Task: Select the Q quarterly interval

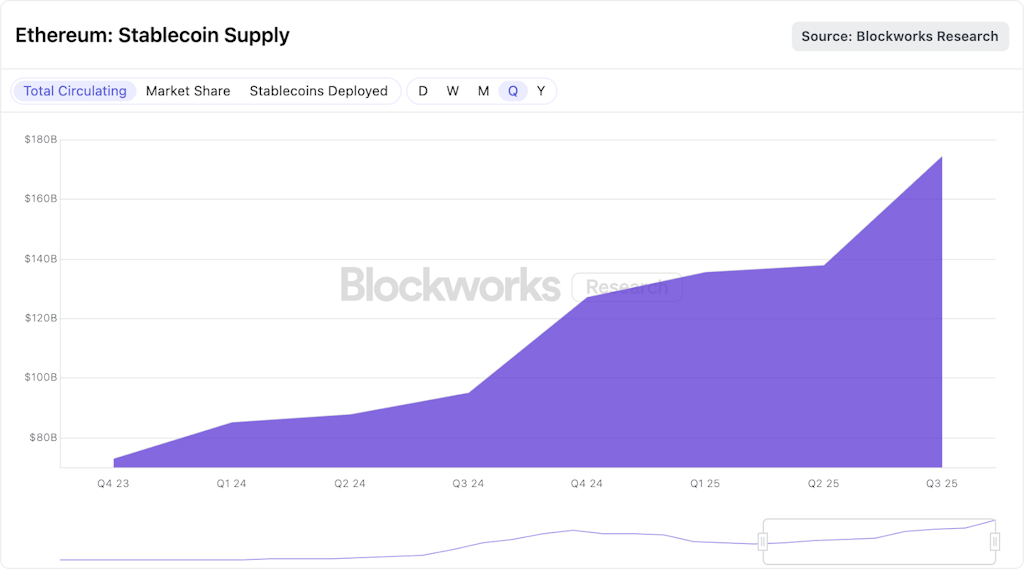Action: tap(513, 91)
